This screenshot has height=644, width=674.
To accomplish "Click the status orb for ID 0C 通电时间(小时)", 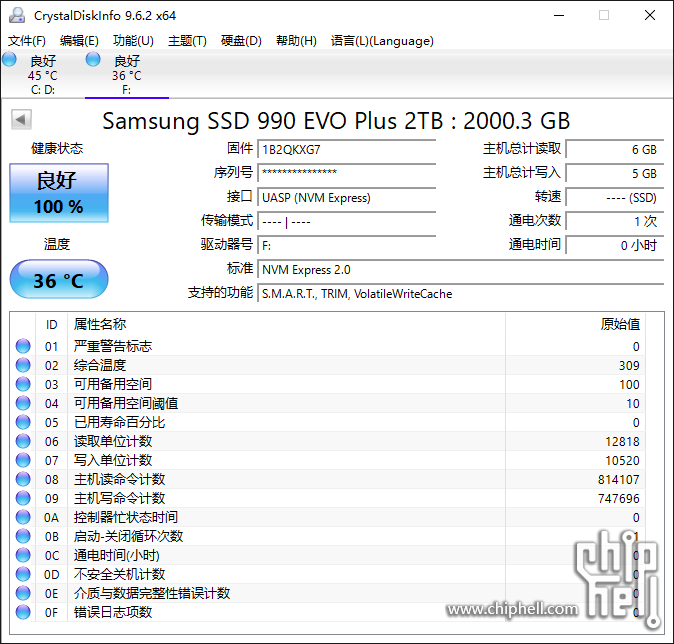I will pos(23,555).
